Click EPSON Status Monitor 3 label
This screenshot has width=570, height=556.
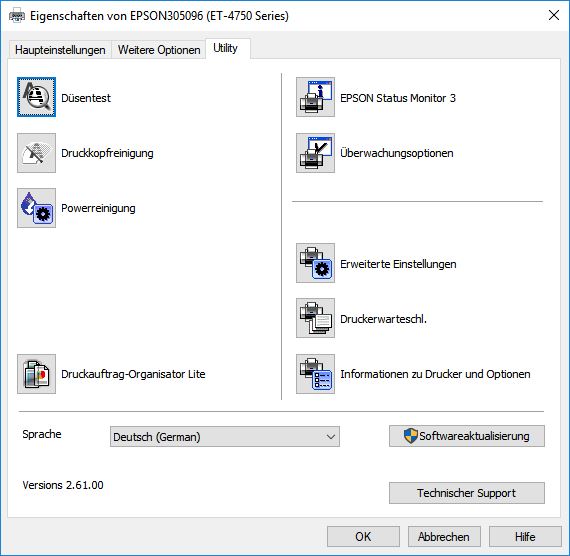[x=398, y=98]
